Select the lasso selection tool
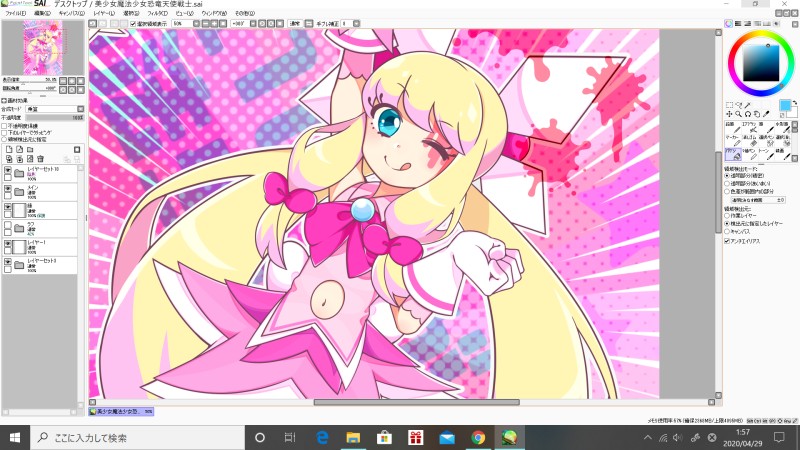Viewport: 800px width, 450px height. (739, 106)
